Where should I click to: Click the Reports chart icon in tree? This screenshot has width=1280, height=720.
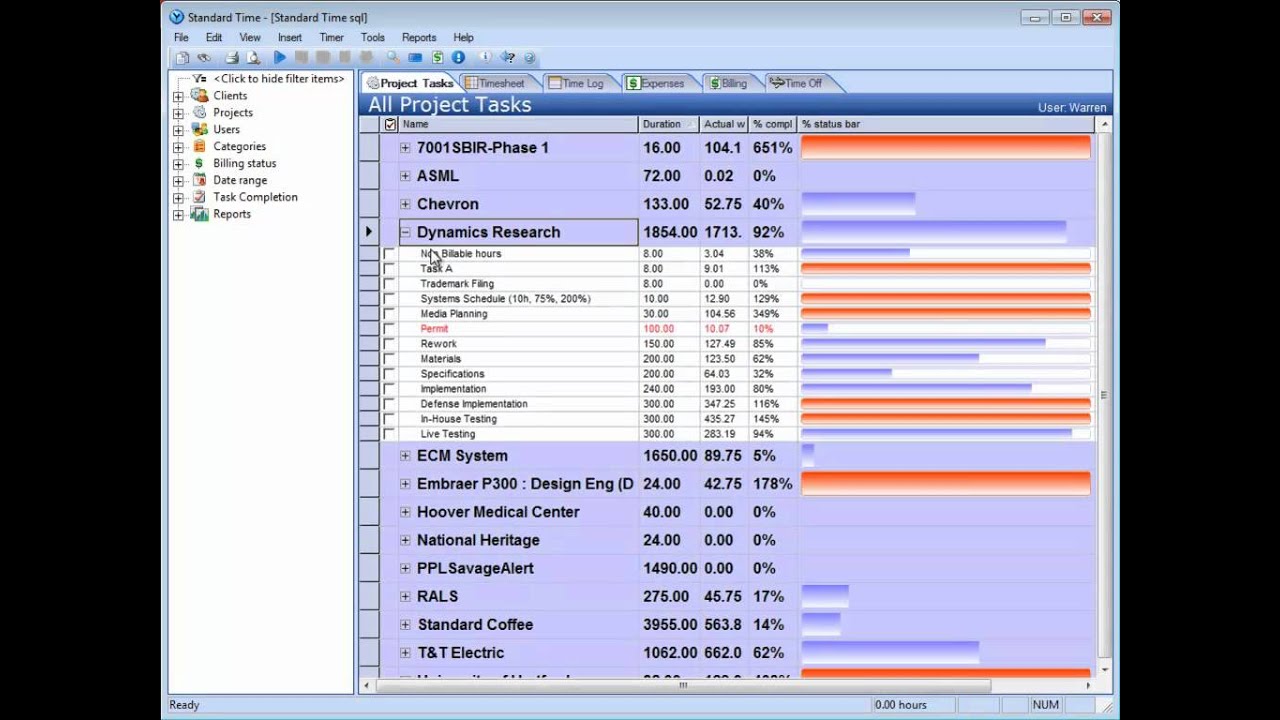(200, 214)
